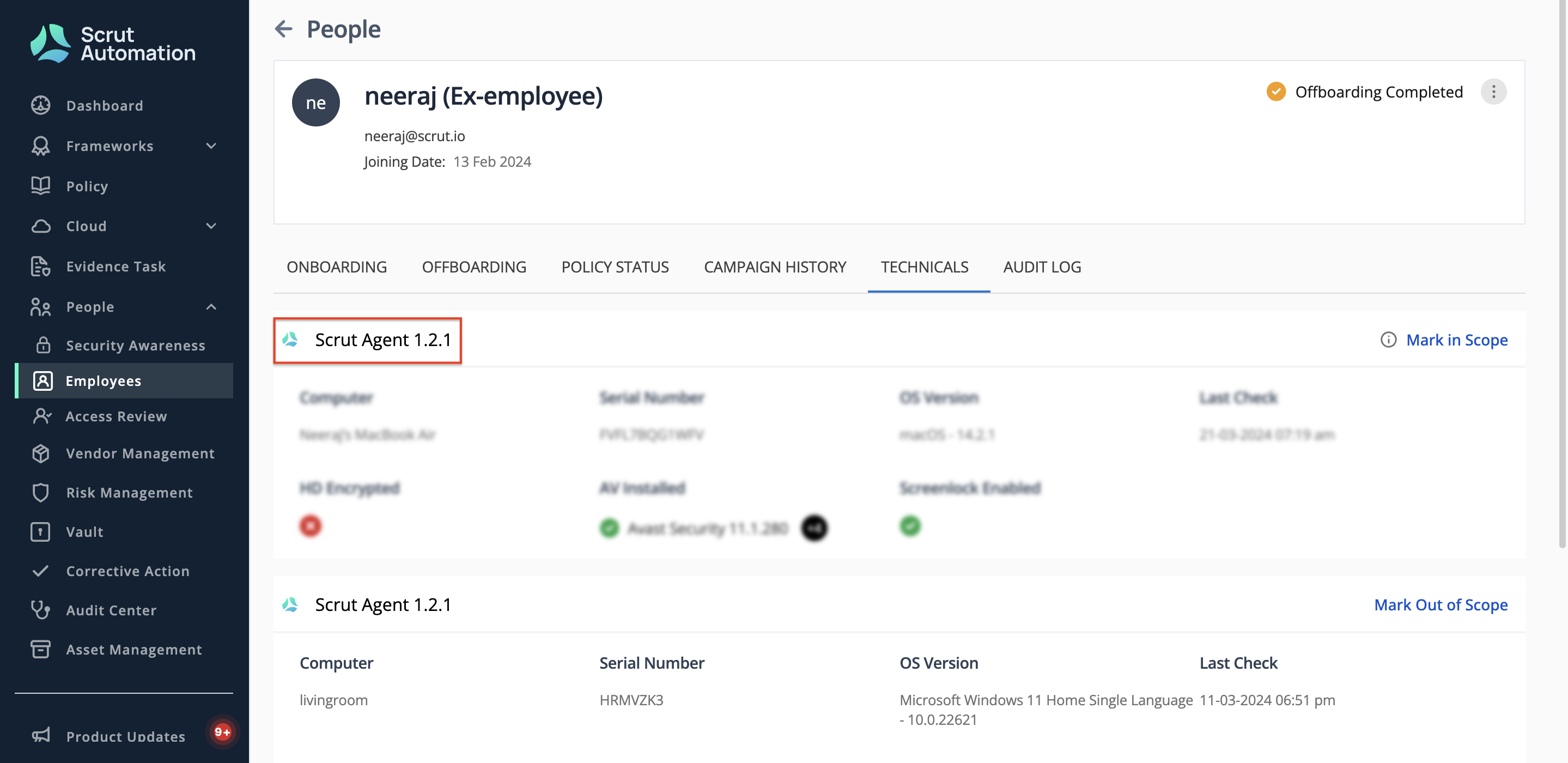Click the Cloud icon in sidebar

coord(41,226)
